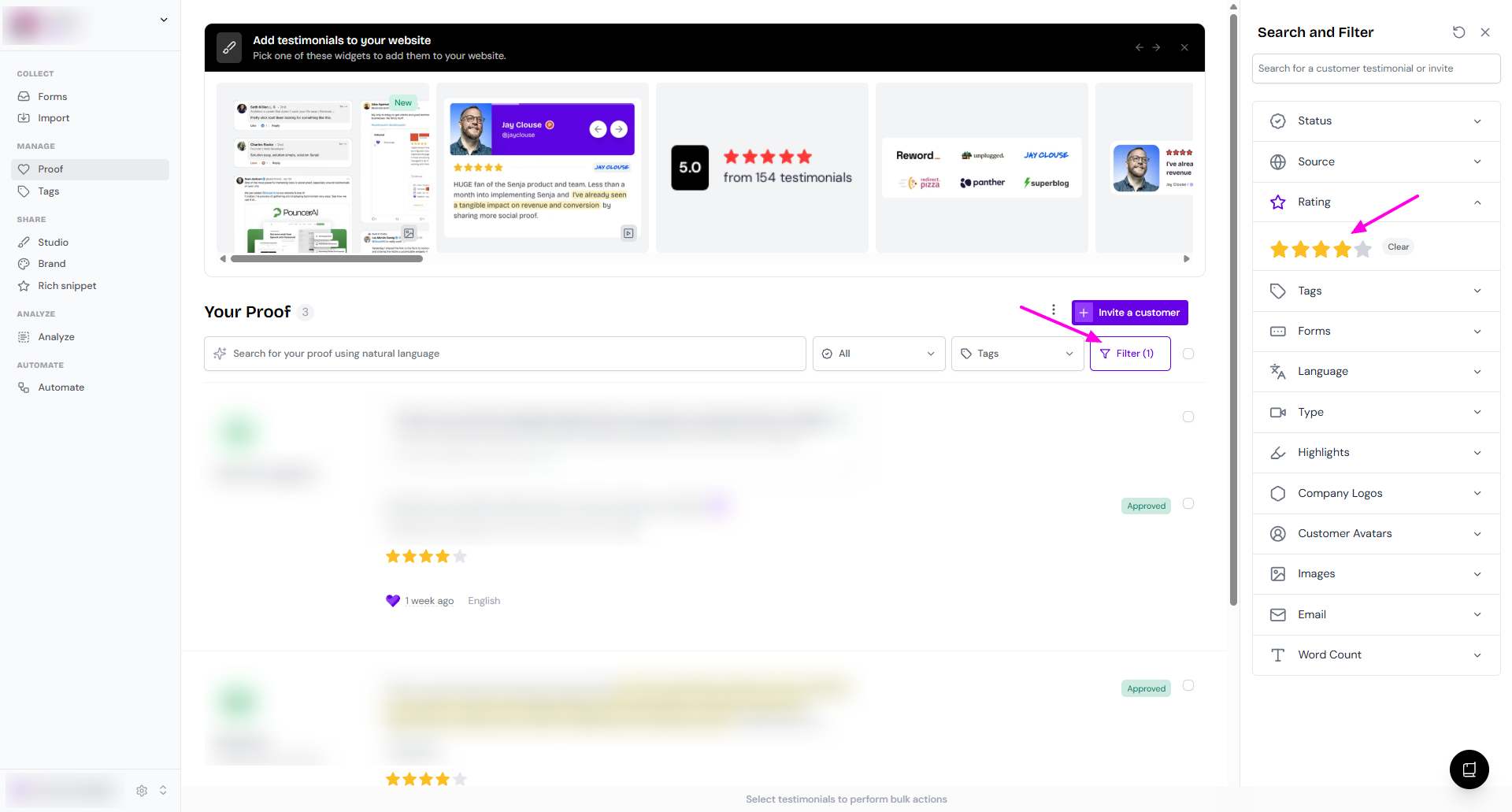The width and height of the screenshot is (1512, 812).
Task: Clear the selected star rating filter
Action: tap(1398, 247)
